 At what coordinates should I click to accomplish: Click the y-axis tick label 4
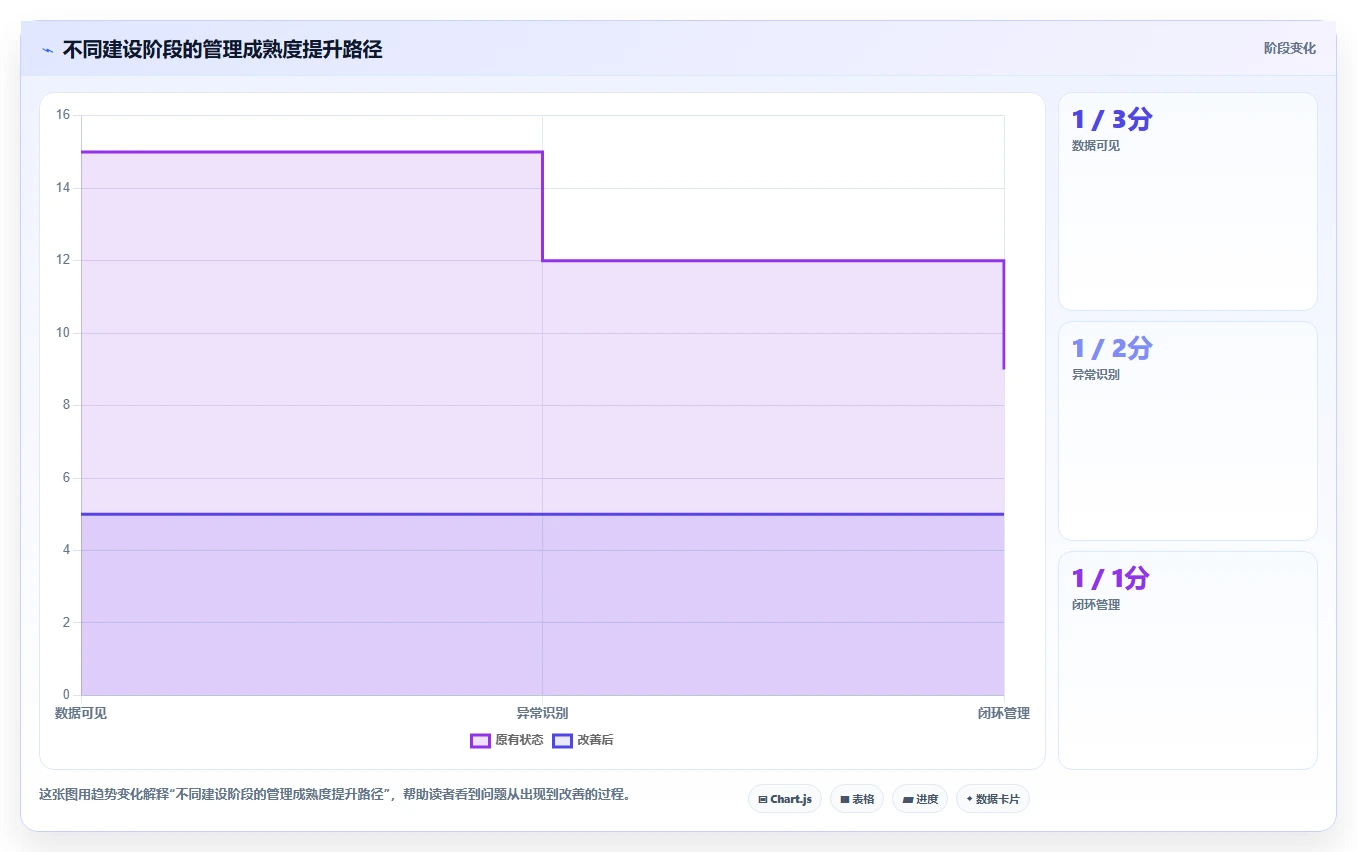pyautogui.click(x=66, y=550)
